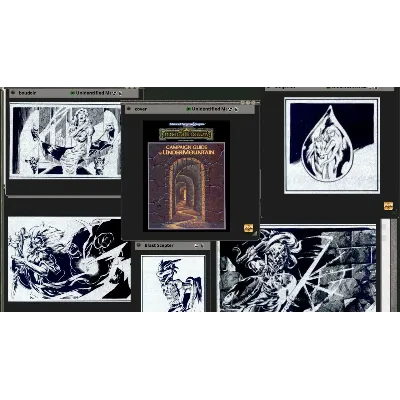
Task: Click the dot icon left of boudoir title
Action: pyautogui.click(x=13, y=92)
